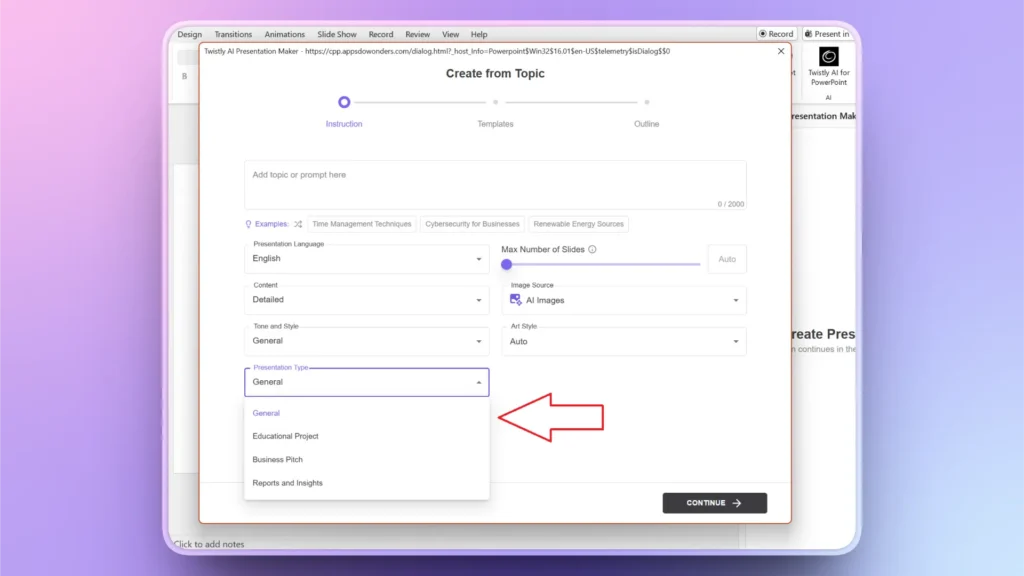
Task: Collapse the Presentation Type dropdown
Action: click(x=366, y=382)
